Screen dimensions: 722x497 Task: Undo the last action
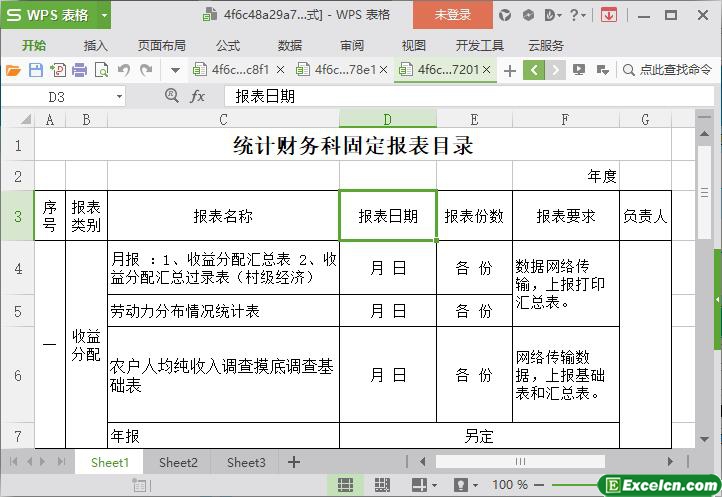pos(123,70)
